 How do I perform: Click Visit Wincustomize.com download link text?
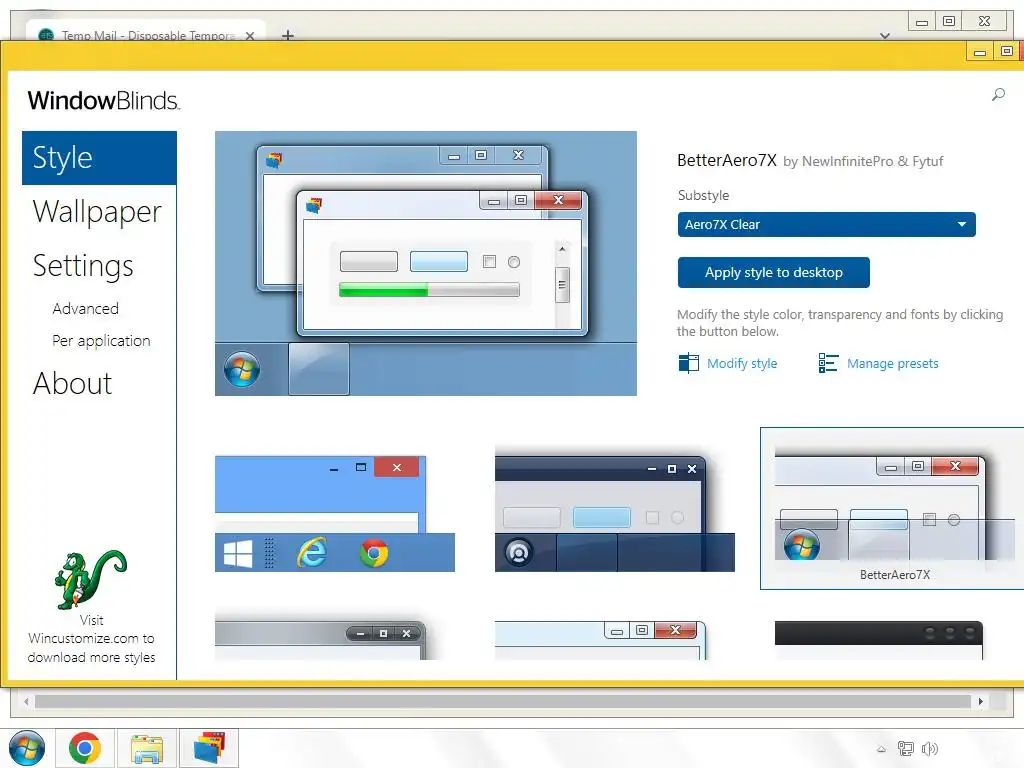point(91,639)
